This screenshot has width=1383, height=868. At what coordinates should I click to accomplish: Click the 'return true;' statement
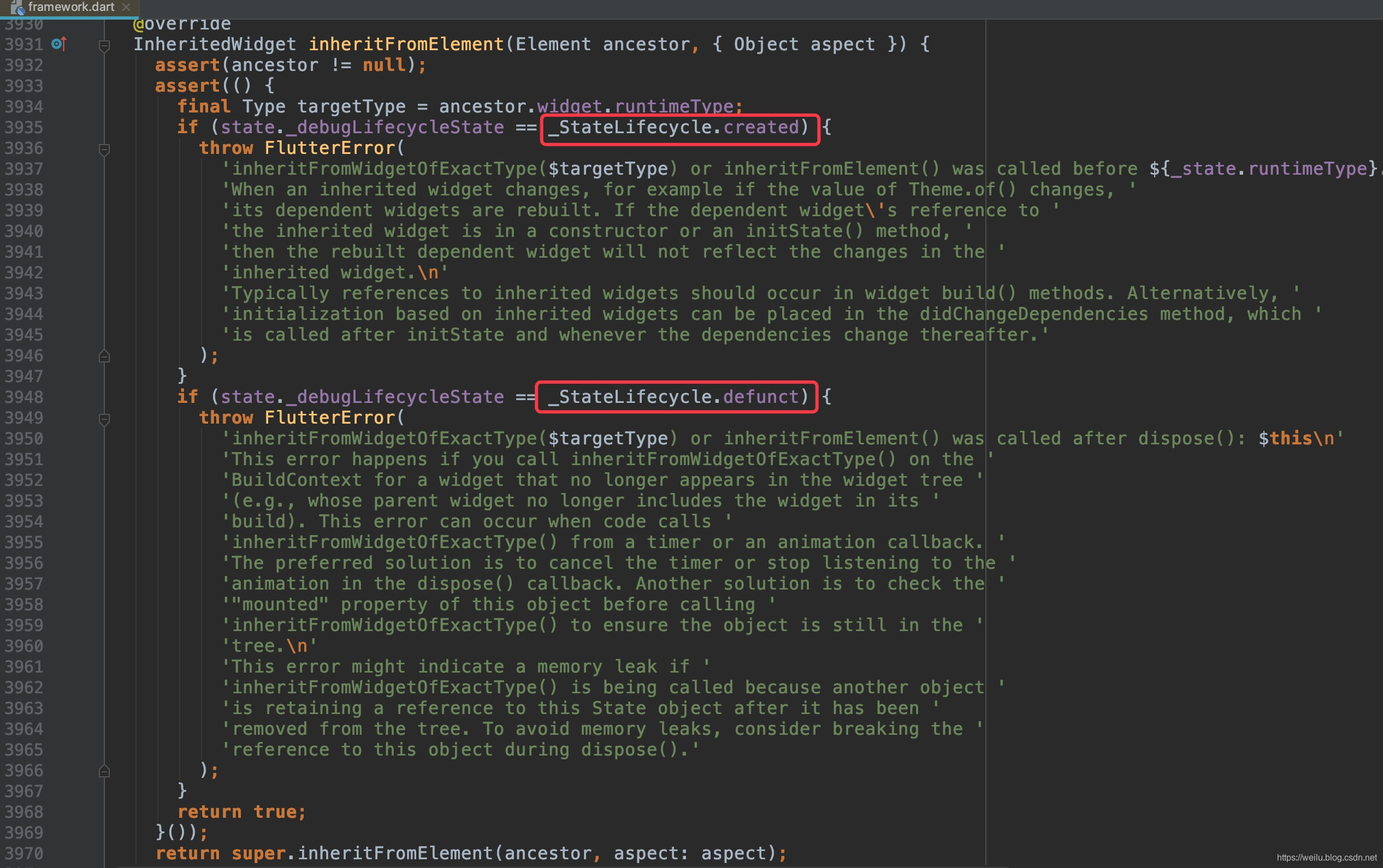pos(241,812)
